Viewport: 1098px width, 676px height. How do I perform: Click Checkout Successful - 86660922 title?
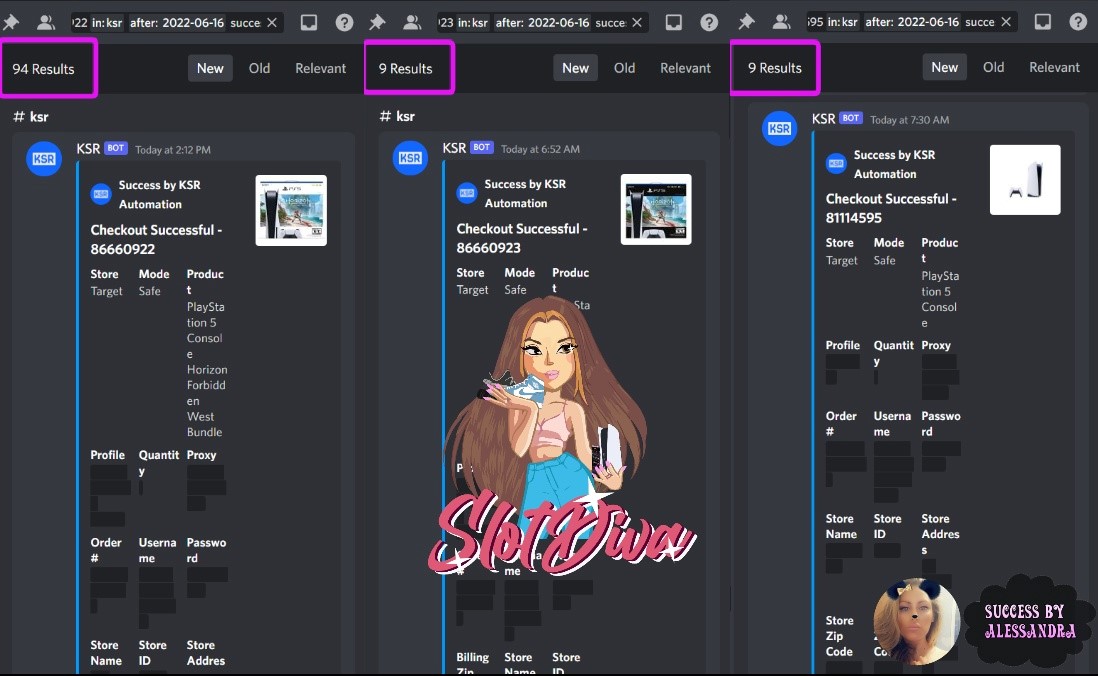156,239
